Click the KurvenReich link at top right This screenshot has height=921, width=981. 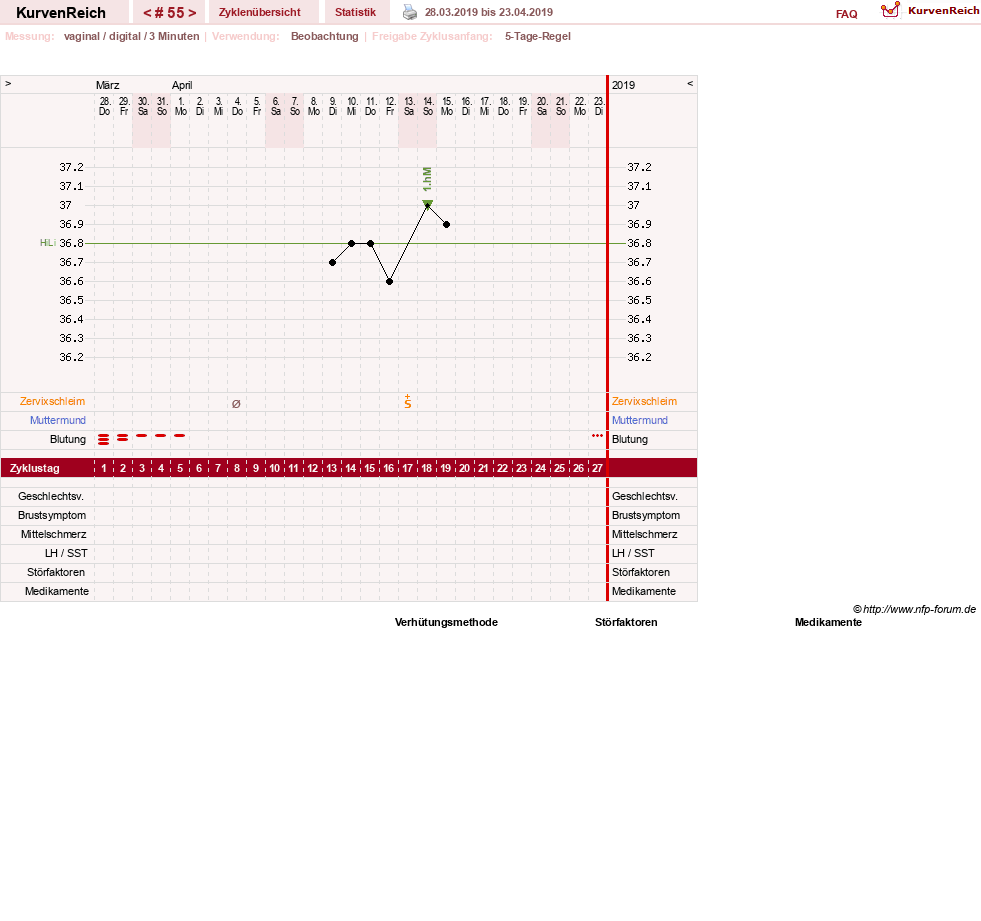(x=943, y=11)
